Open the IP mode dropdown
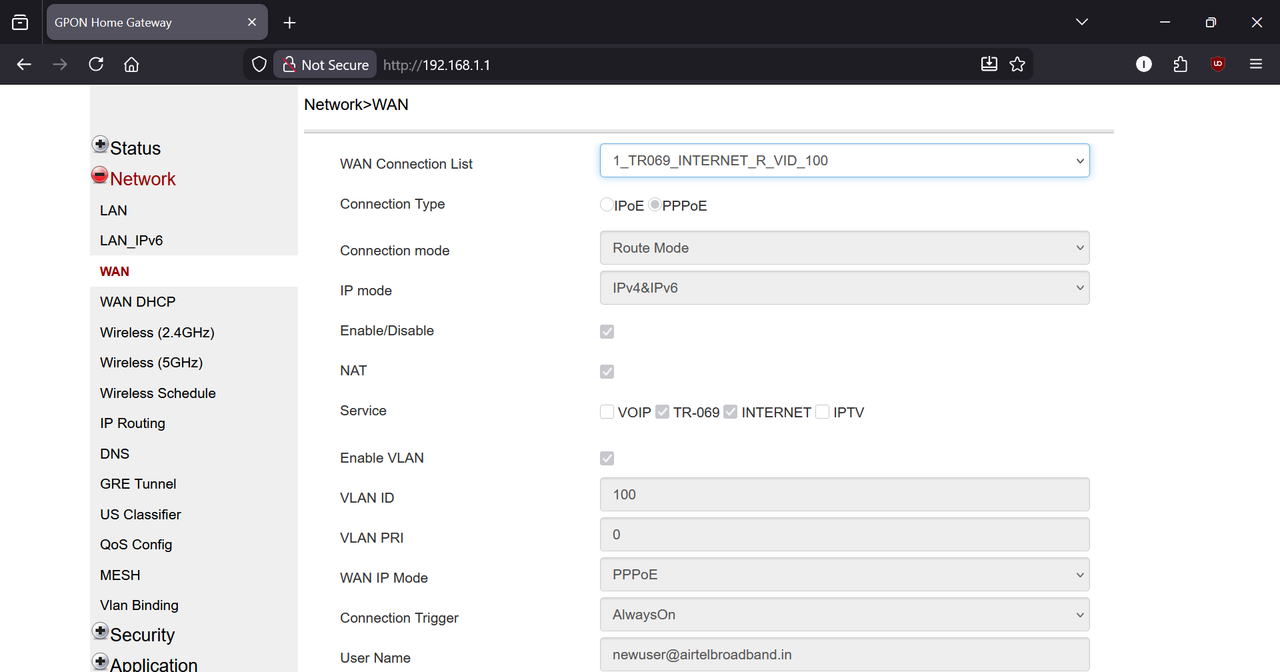The height and width of the screenshot is (672, 1280). pos(844,288)
